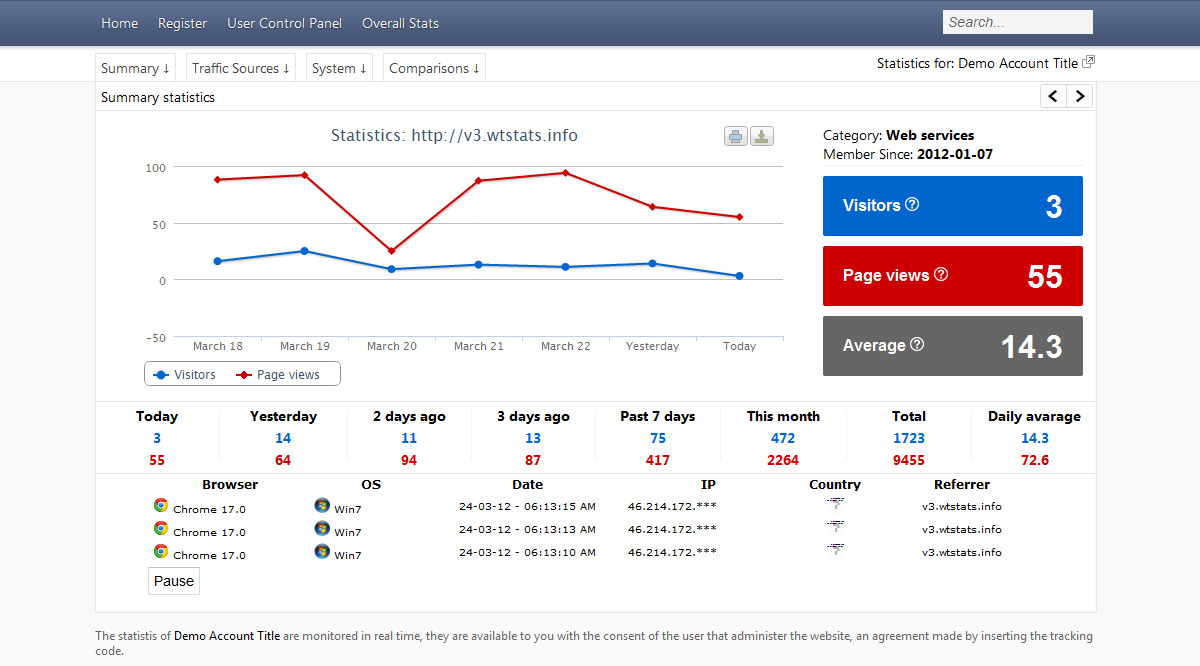1200x666 pixels.
Task: Click the blue Visitors stat tile
Action: pyautogui.click(x=952, y=206)
